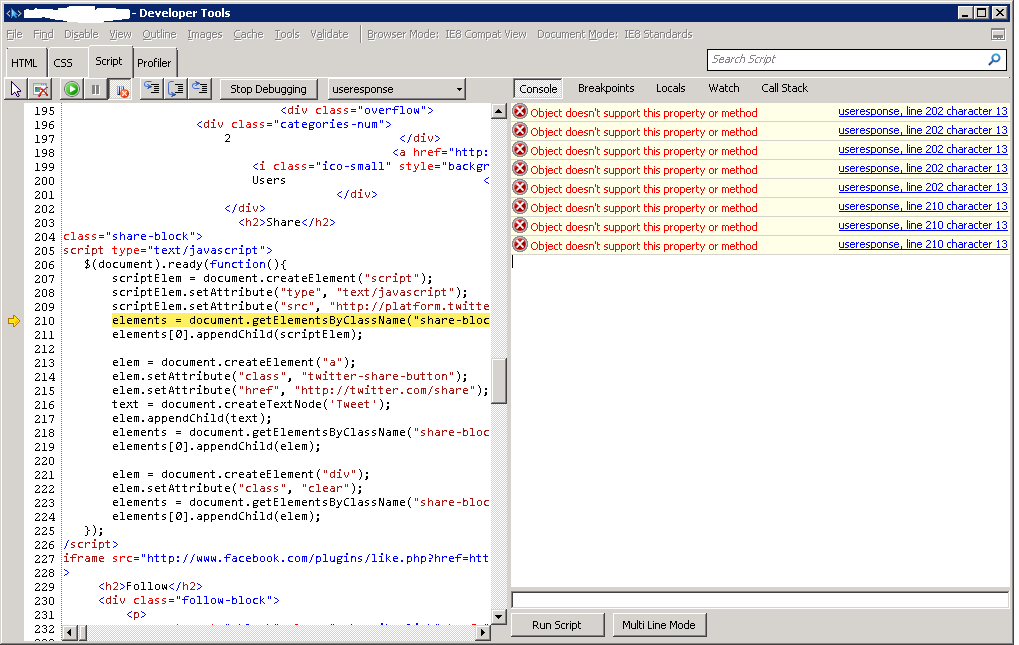Viewport: 1019px width, 645px height.
Task: Click the code pane vertical scrollbar thumb
Action: [x=498, y=381]
